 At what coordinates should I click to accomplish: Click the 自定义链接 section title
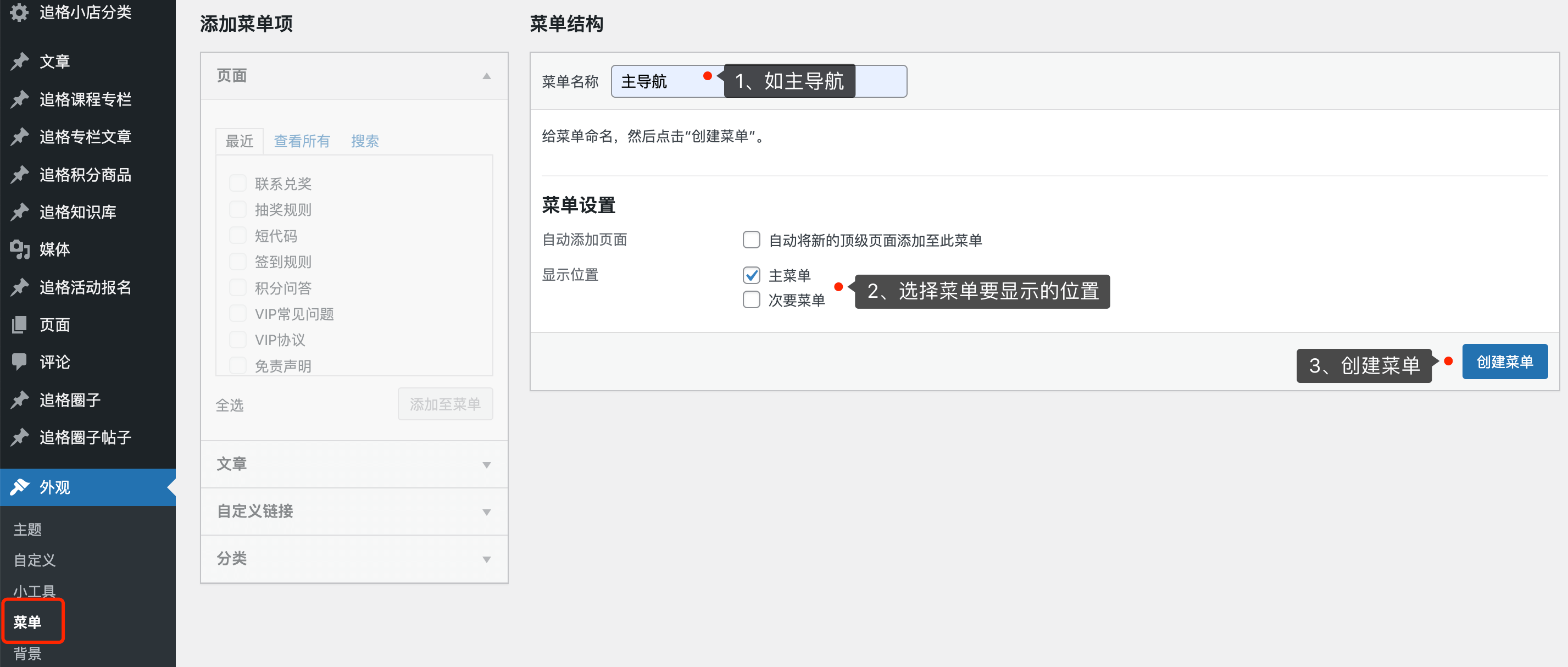(255, 511)
